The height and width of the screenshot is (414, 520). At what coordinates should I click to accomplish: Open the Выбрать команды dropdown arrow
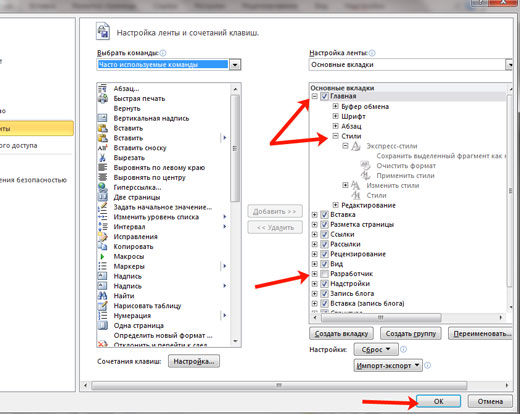tap(235, 64)
